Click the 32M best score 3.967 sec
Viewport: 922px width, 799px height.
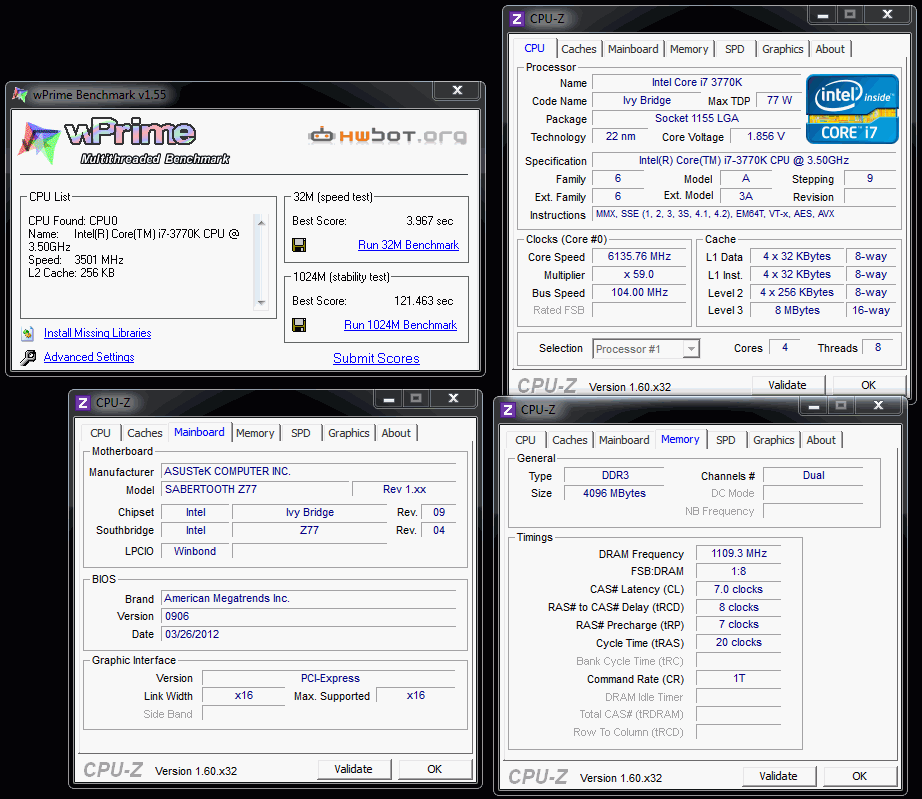coord(430,221)
